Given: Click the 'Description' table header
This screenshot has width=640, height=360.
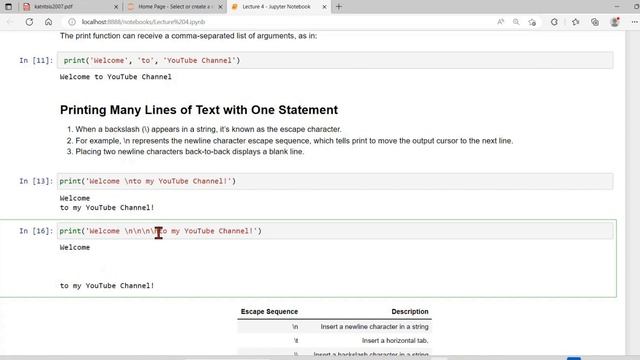Looking at the screenshot, I should click(410, 311).
